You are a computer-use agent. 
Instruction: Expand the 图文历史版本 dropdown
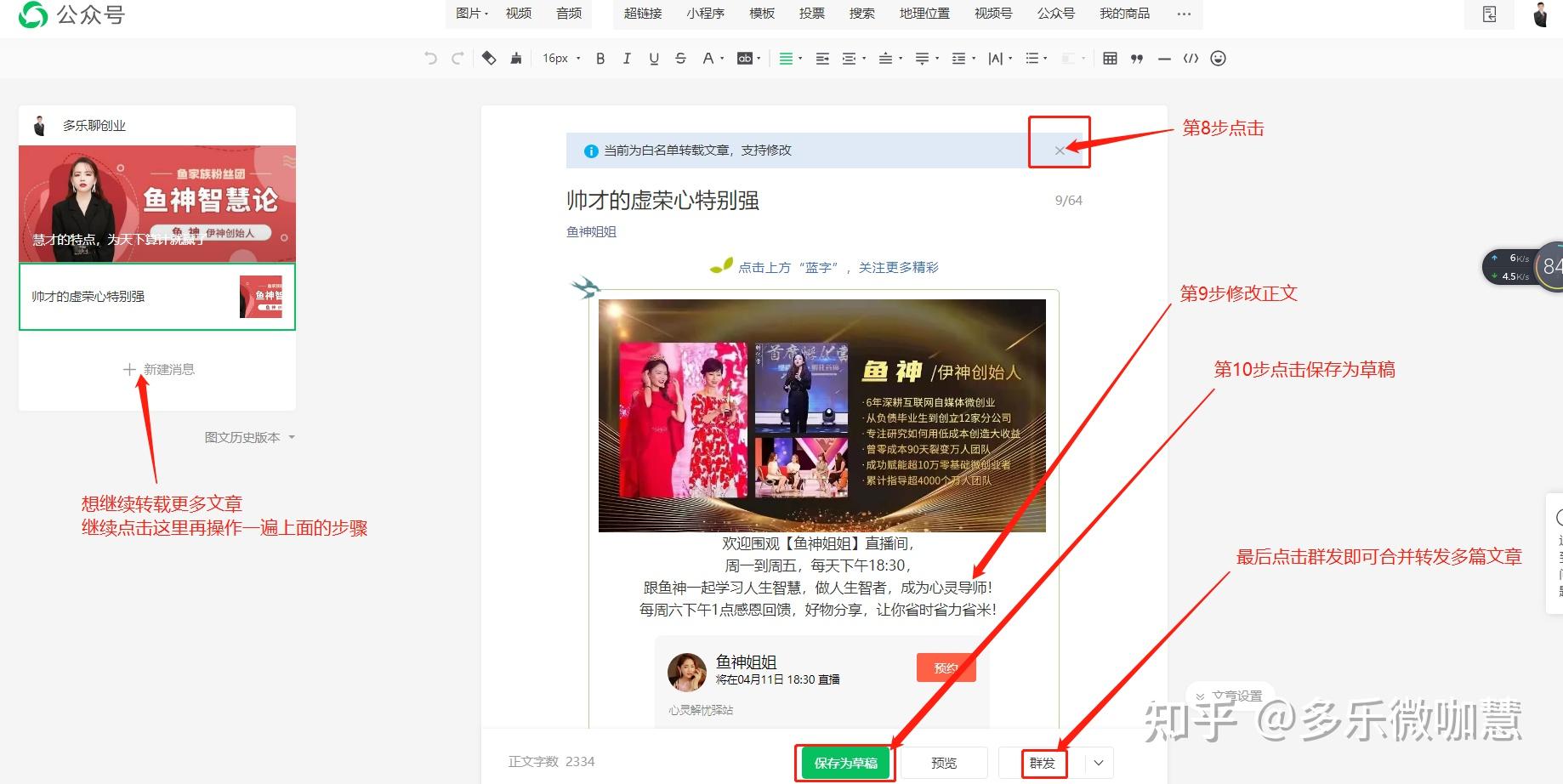pos(249,437)
